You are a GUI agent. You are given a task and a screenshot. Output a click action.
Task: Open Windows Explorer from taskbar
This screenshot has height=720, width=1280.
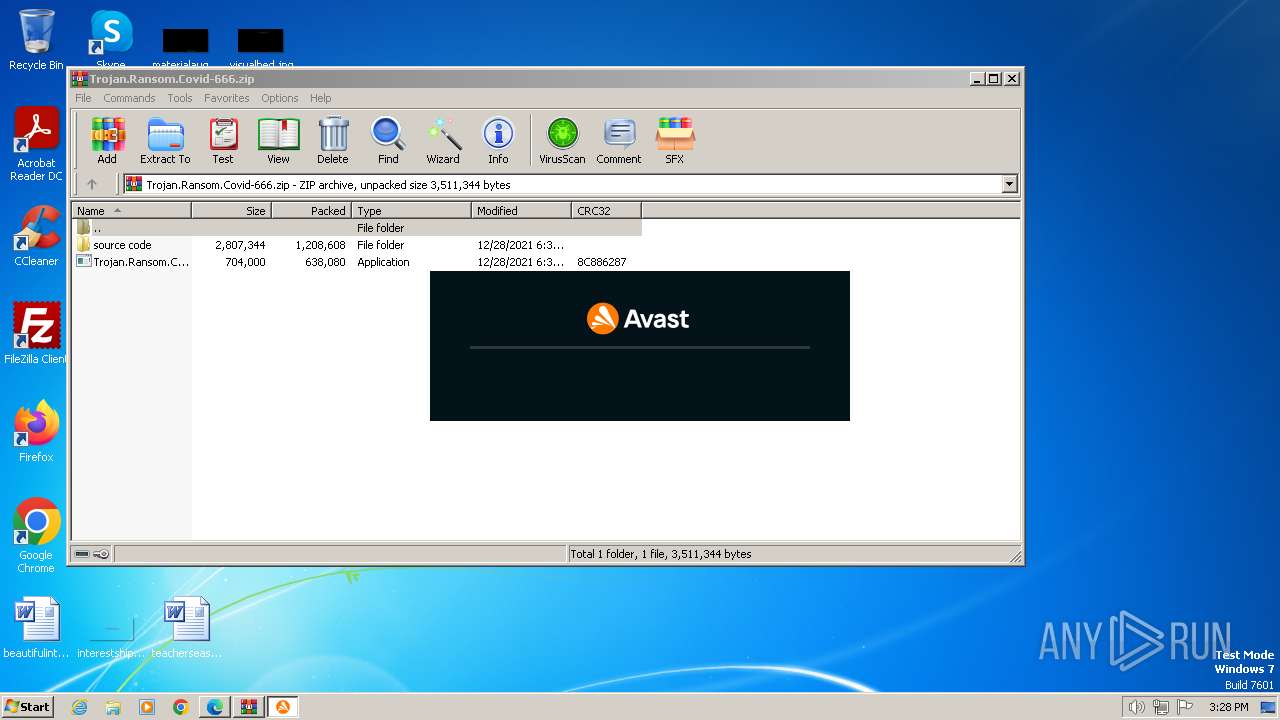[113, 707]
